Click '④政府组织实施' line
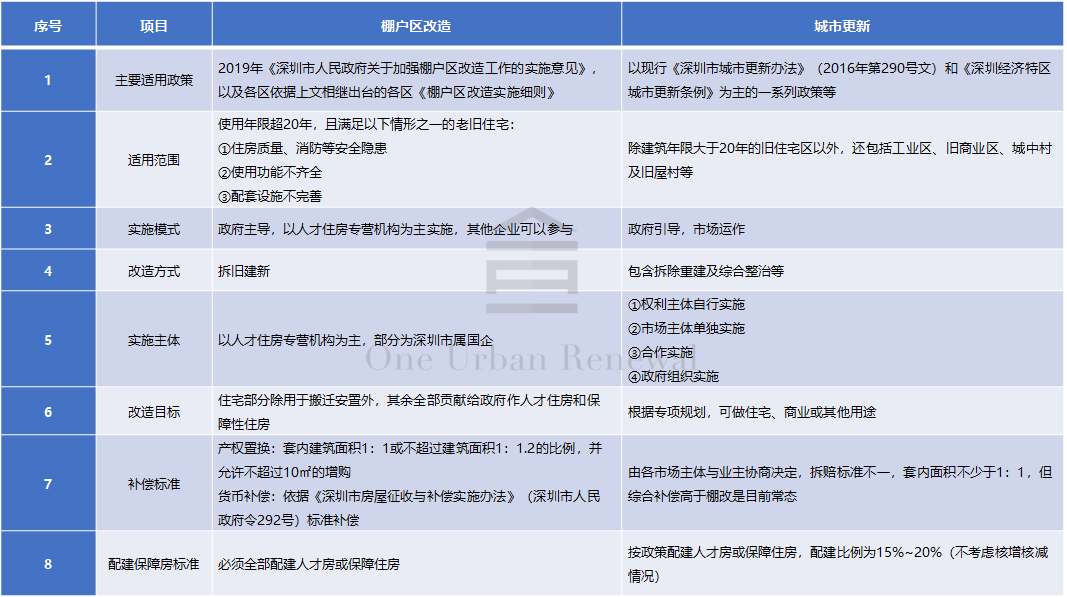Viewport: 1067px width, 597px height. (x=673, y=376)
